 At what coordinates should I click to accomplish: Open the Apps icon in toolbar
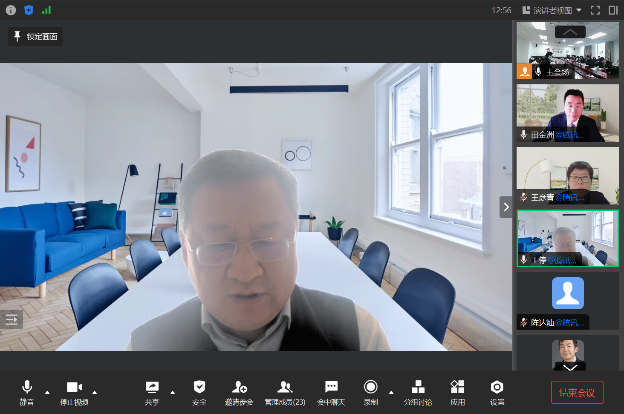457,387
